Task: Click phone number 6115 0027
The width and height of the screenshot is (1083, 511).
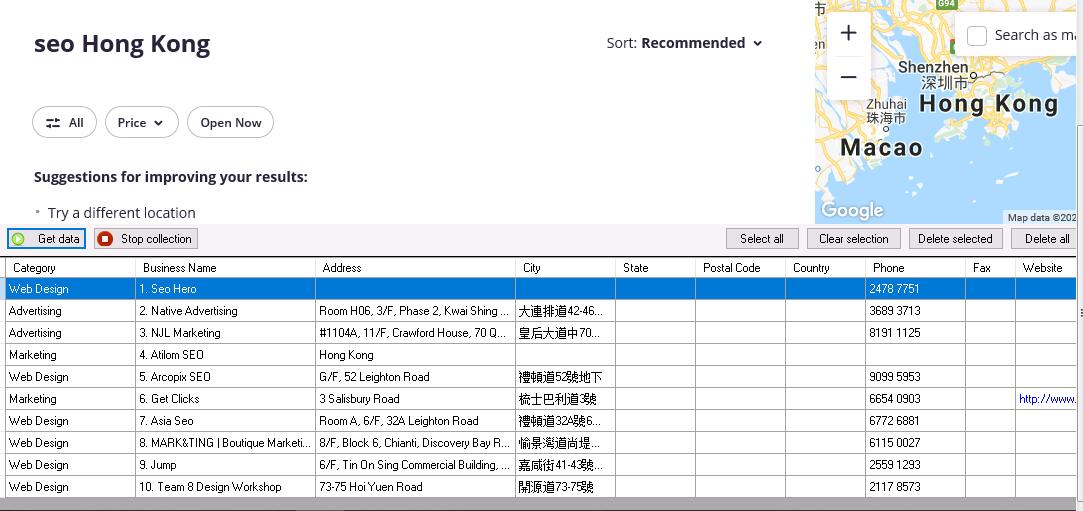Action: click(x=894, y=443)
